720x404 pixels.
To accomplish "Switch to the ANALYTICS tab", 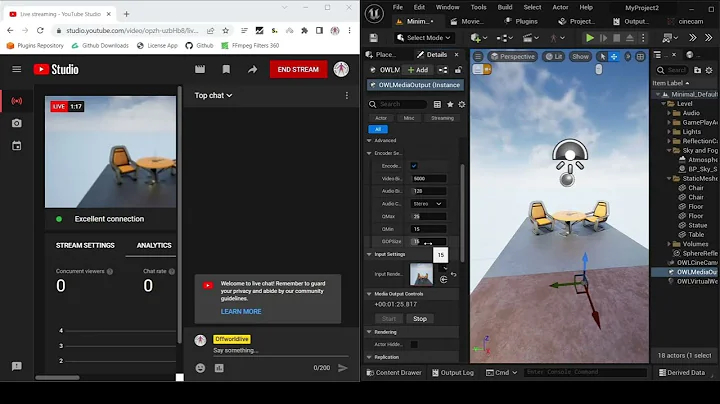I will point(154,246).
